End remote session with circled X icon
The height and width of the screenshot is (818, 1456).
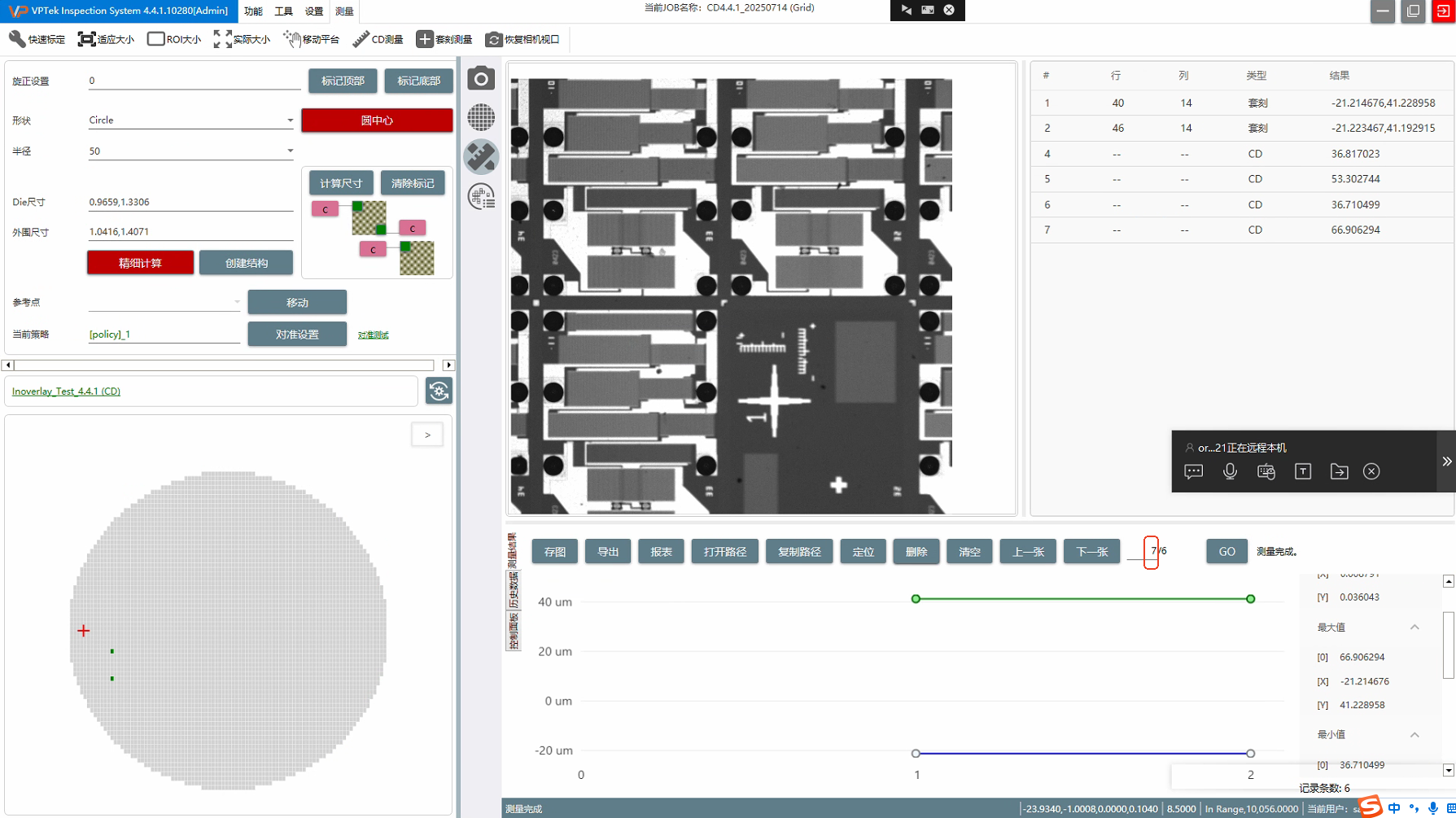click(1371, 471)
